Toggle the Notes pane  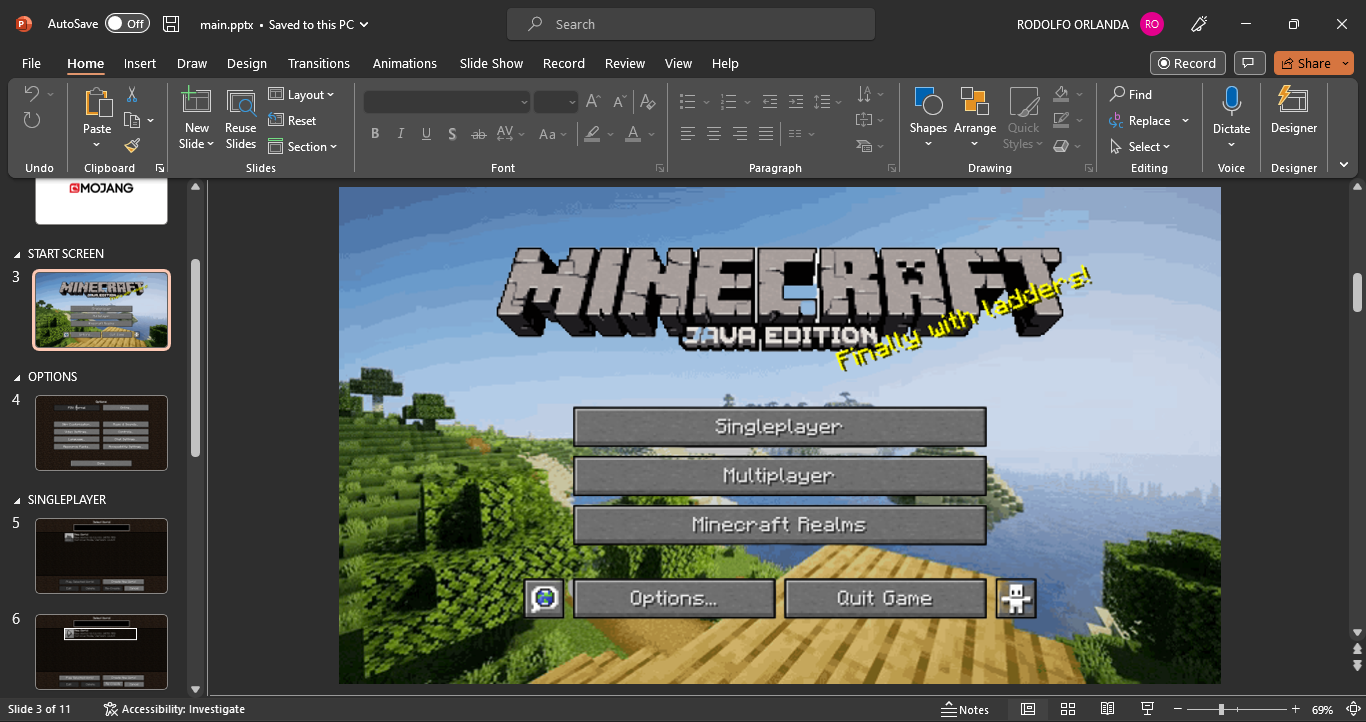pyautogui.click(x=965, y=709)
